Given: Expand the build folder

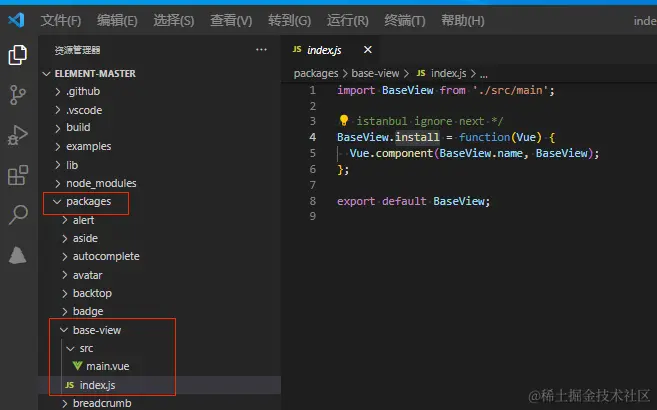Looking at the screenshot, I should (58, 128).
